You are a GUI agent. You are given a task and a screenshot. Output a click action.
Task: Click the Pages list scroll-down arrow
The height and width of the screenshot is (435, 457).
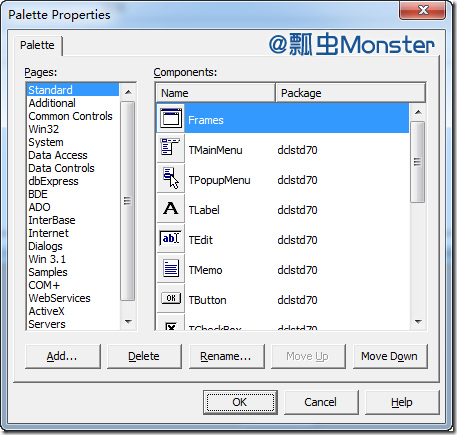tap(128, 322)
